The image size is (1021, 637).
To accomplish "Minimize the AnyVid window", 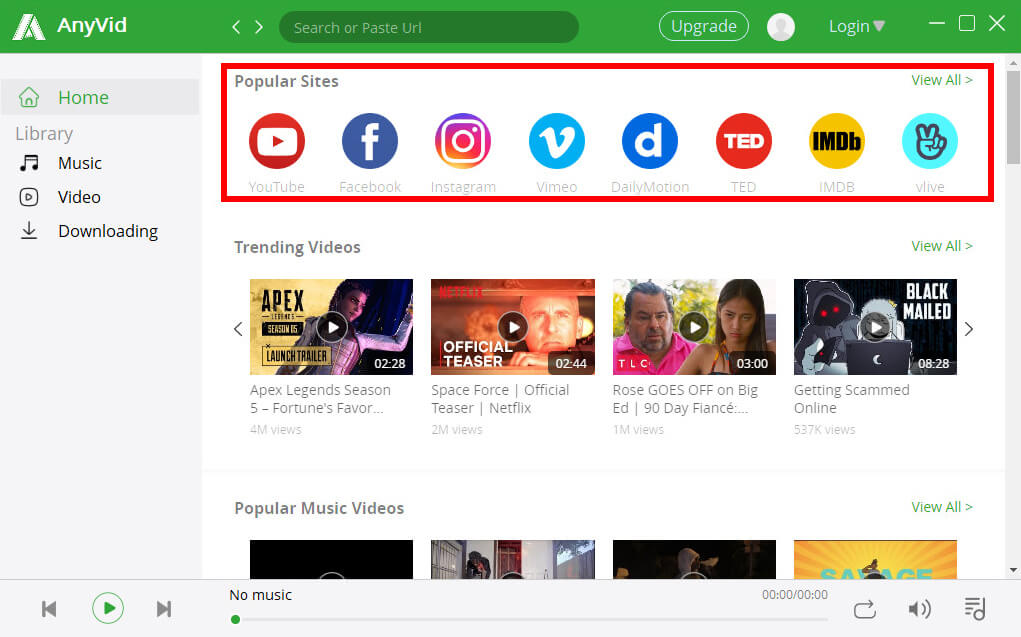I will [x=937, y=23].
